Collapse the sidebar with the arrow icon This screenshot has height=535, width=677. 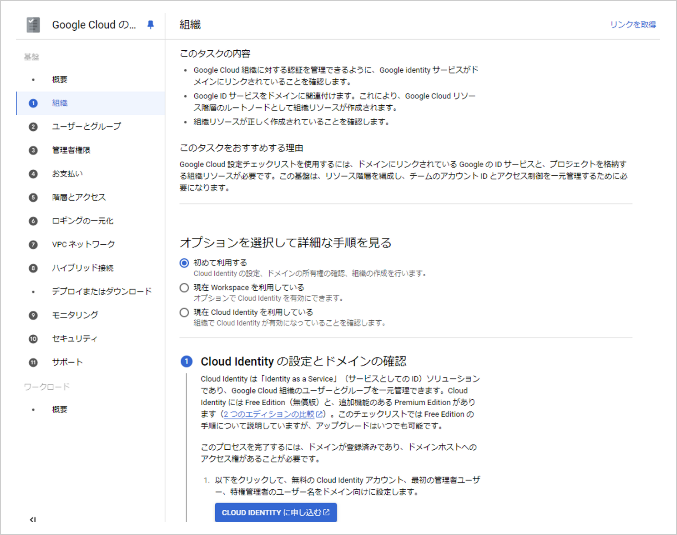33,519
